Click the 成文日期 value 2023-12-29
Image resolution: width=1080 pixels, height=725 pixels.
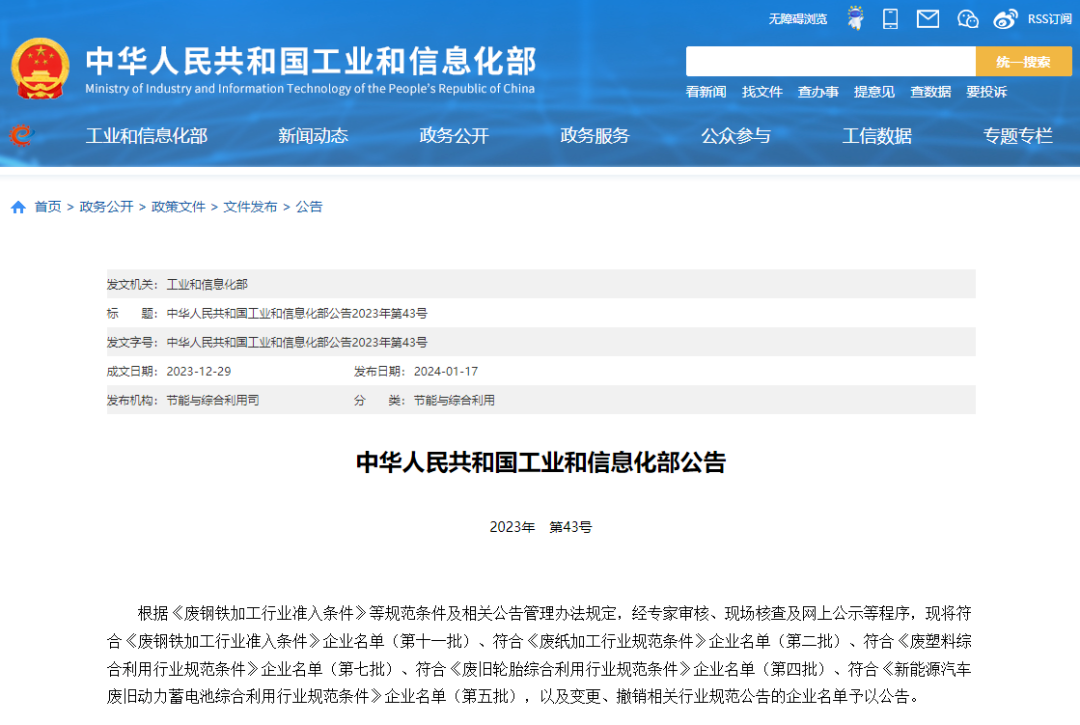click(198, 371)
